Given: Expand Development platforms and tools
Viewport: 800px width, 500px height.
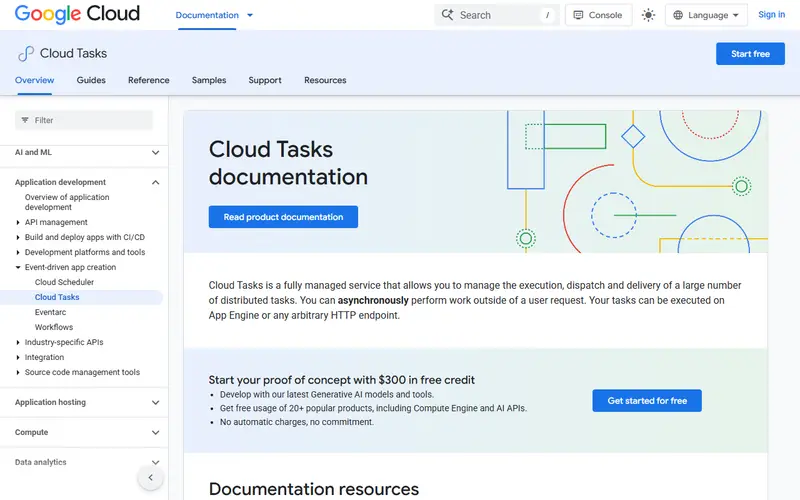Looking at the screenshot, I should coord(18,252).
